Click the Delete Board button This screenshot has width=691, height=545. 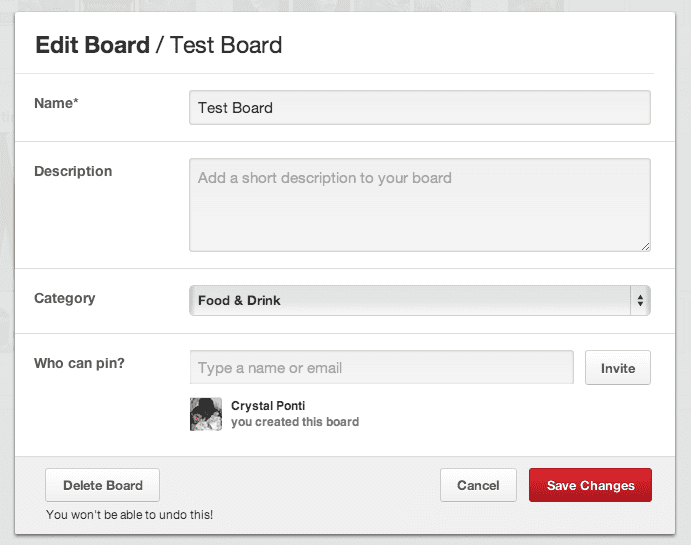tap(102, 485)
